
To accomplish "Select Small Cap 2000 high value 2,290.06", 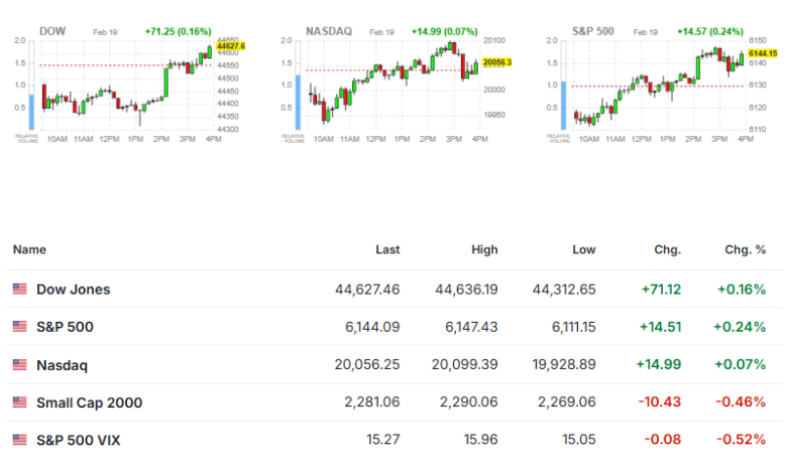I will (468, 402).
